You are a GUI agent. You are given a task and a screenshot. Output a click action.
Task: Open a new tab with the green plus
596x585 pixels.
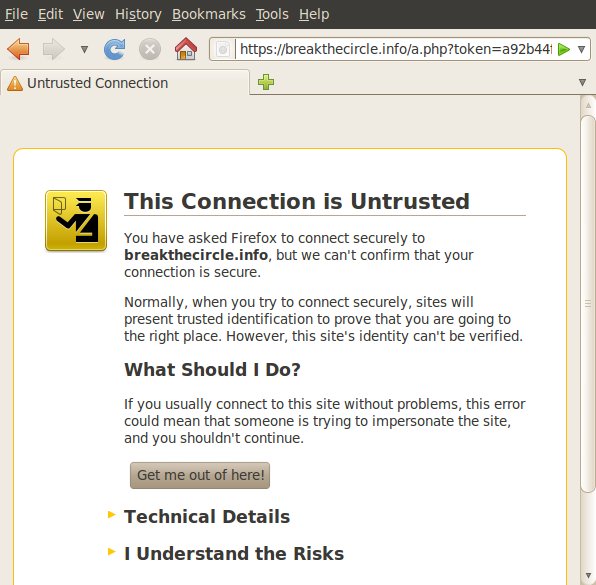pyautogui.click(x=266, y=82)
